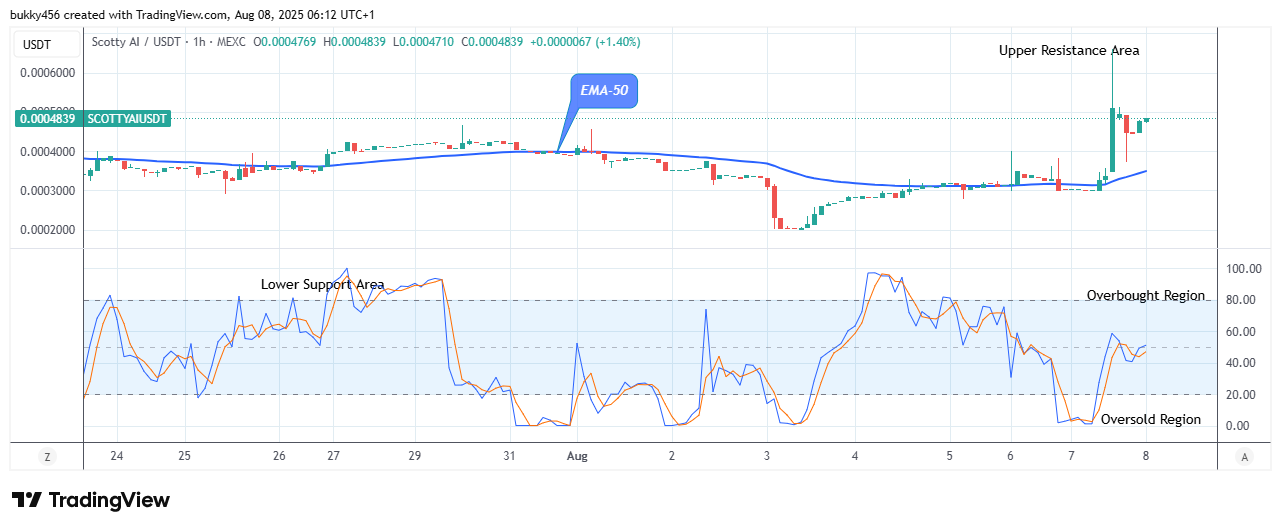Image resolution: width=1281 pixels, height=530 pixels.
Task: Click the '5' date on time axis
Action: tap(950, 456)
